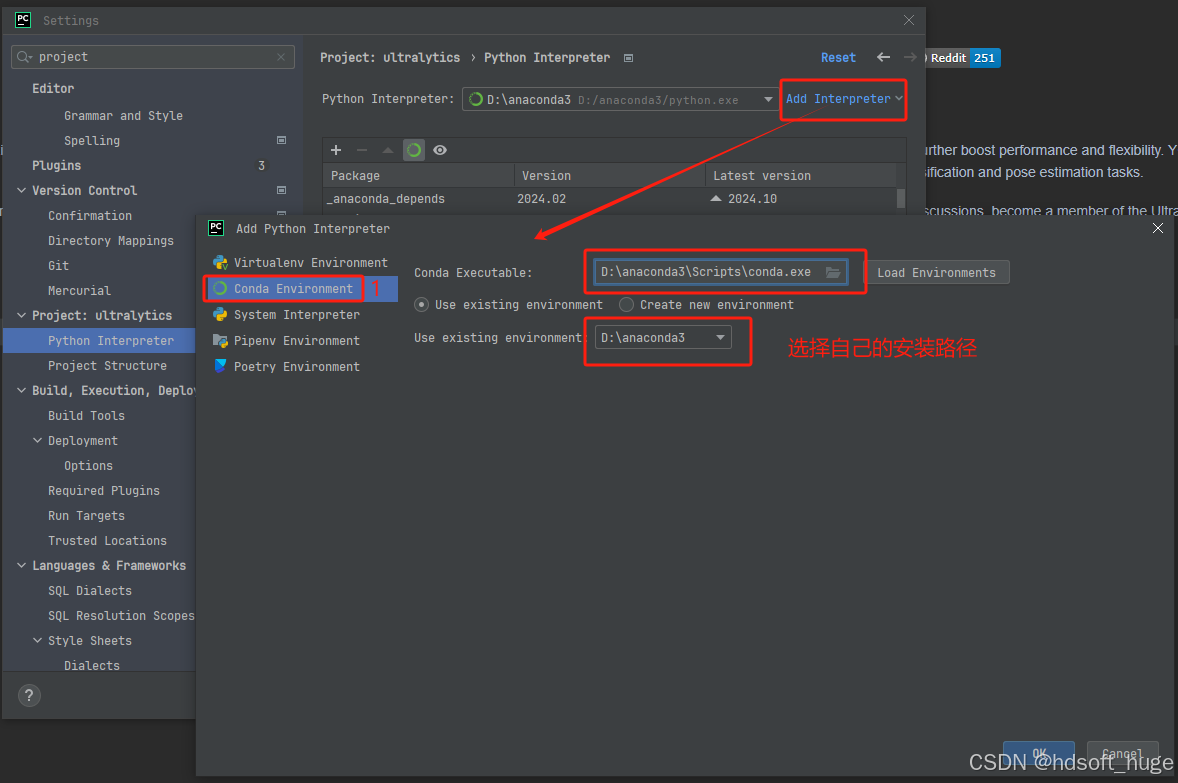
Task: Click the Reset link
Action: [838, 58]
